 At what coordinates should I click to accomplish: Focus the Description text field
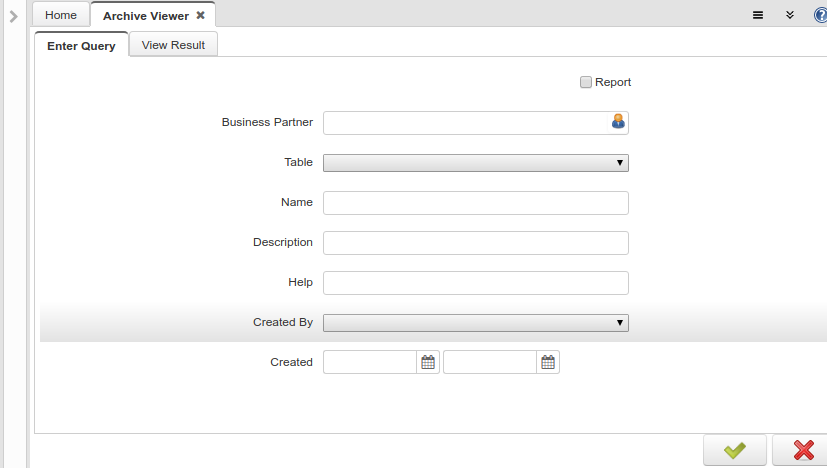point(476,243)
